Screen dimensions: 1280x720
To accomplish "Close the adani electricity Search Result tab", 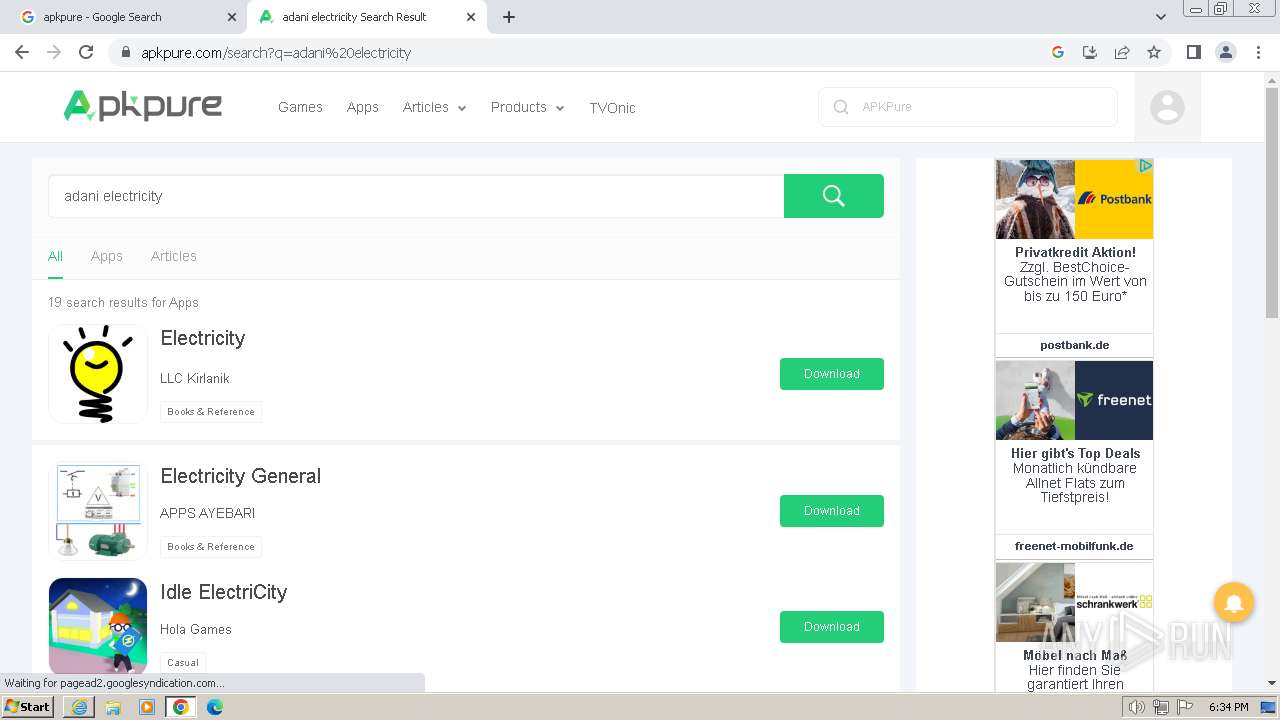I will point(471,17).
